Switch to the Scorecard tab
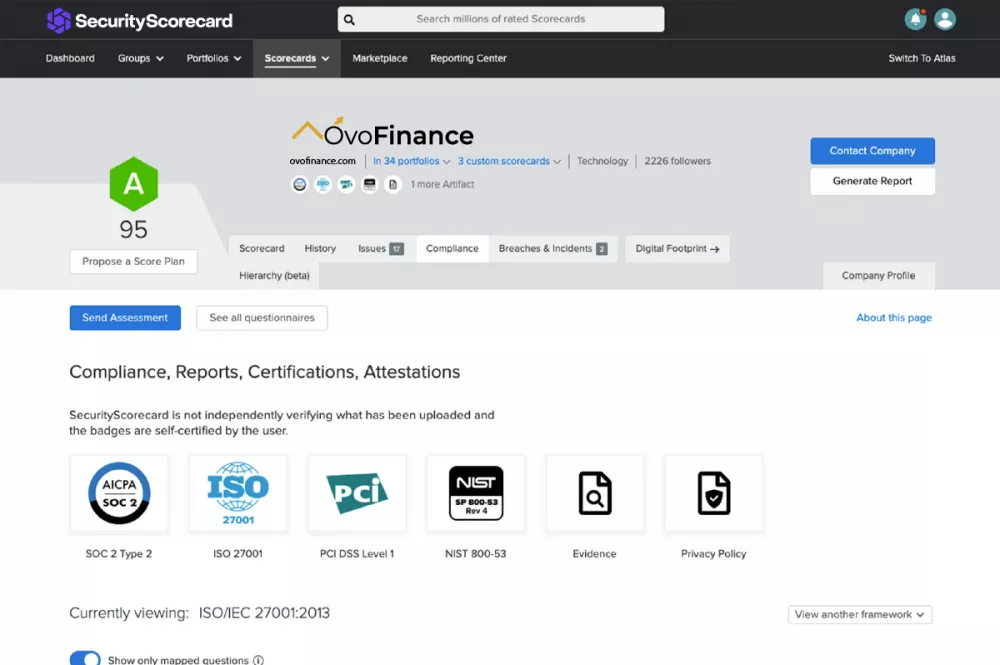Viewport: 1000px width, 665px height. (261, 249)
